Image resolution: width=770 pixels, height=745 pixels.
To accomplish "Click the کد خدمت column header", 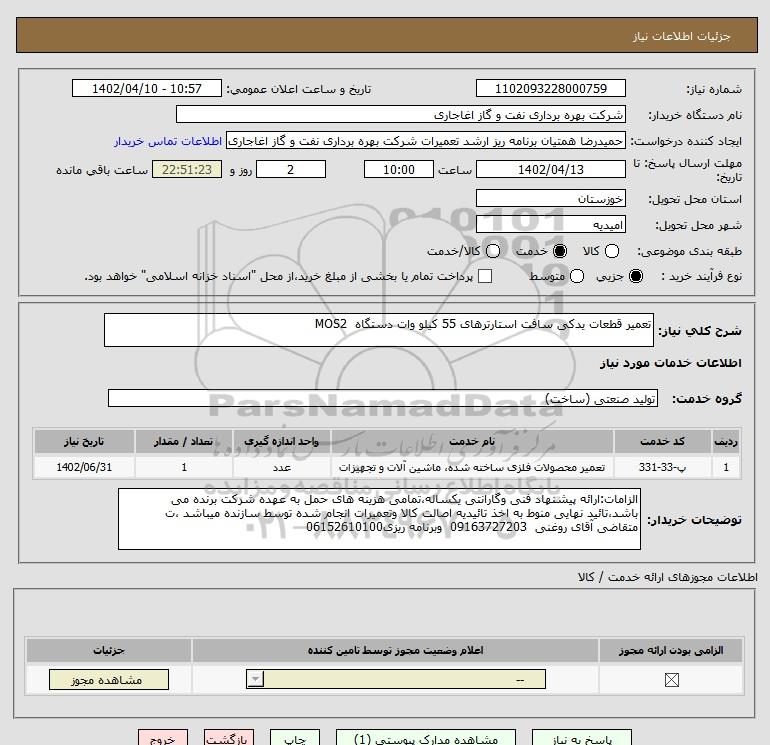I will pyautogui.click(x=662, y=441).
